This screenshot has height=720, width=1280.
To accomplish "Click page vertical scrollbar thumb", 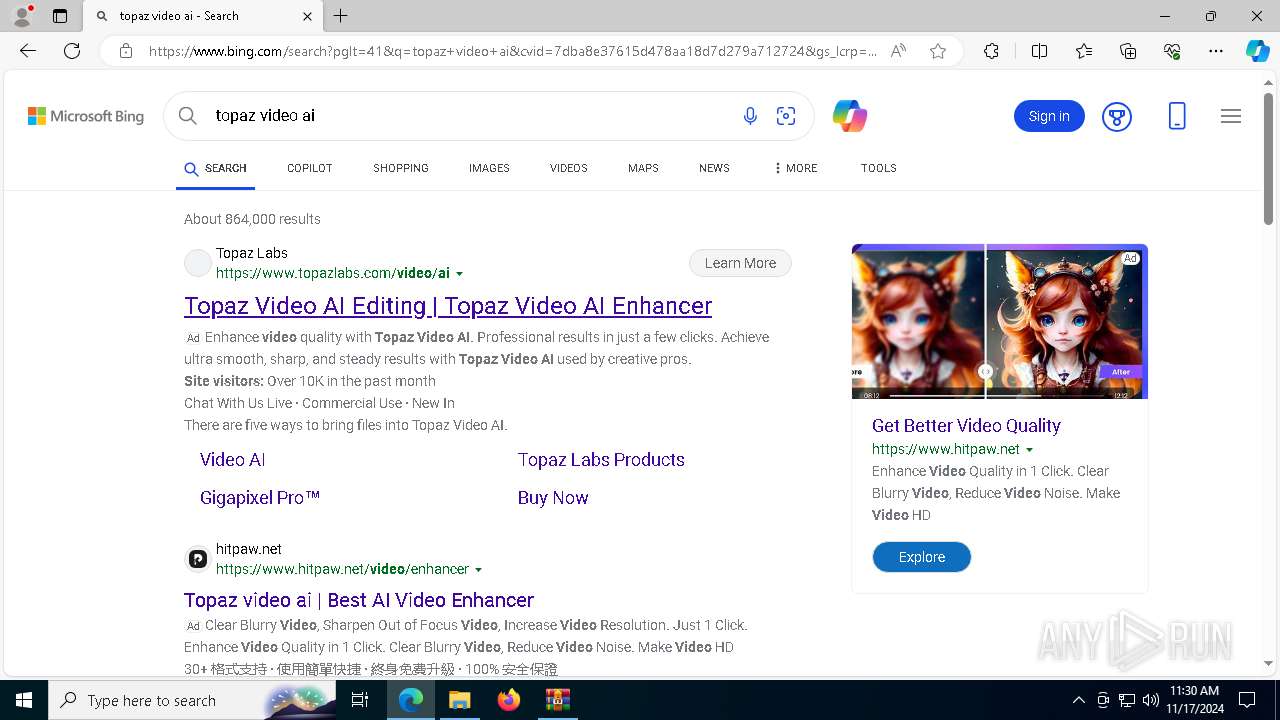I will (1269, 160).
